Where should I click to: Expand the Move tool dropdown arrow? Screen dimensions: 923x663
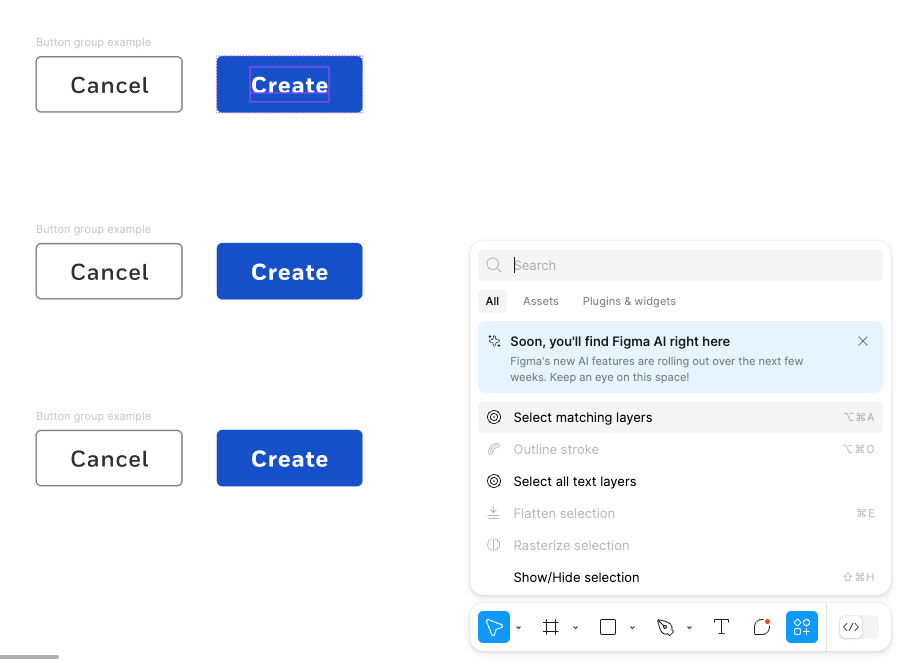tap(519, 628)
